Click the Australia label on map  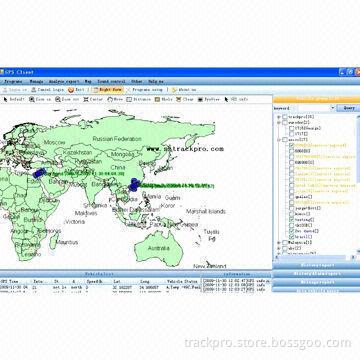(x=158, y=248)
